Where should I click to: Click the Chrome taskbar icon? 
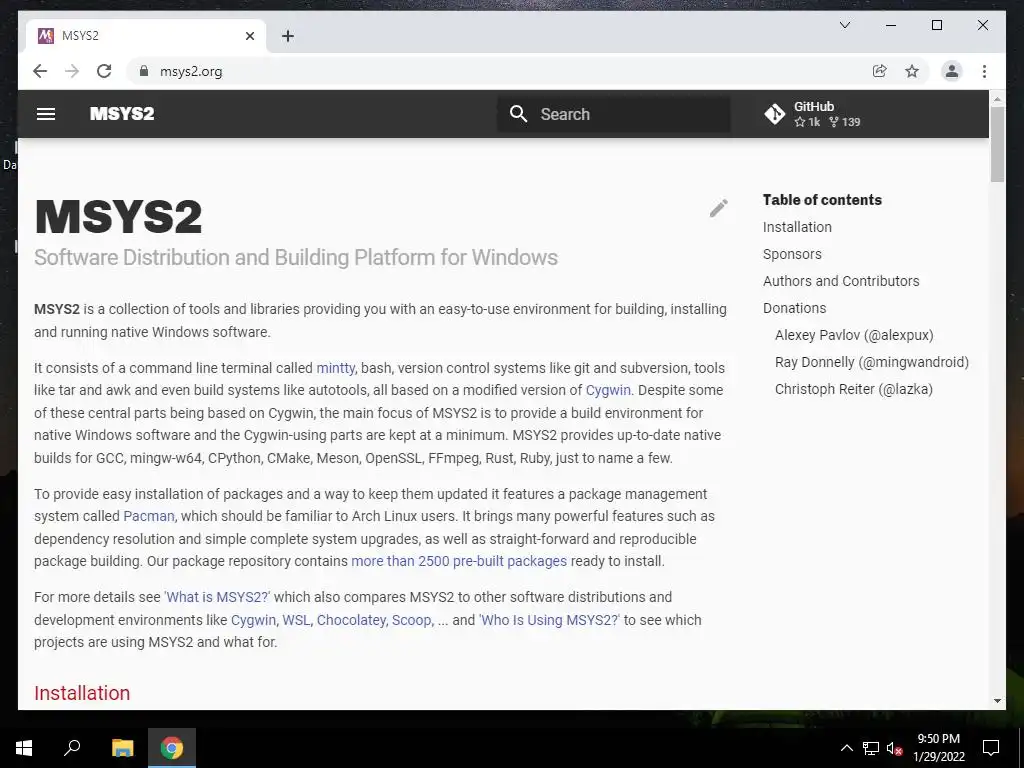(x=172, y=748)
